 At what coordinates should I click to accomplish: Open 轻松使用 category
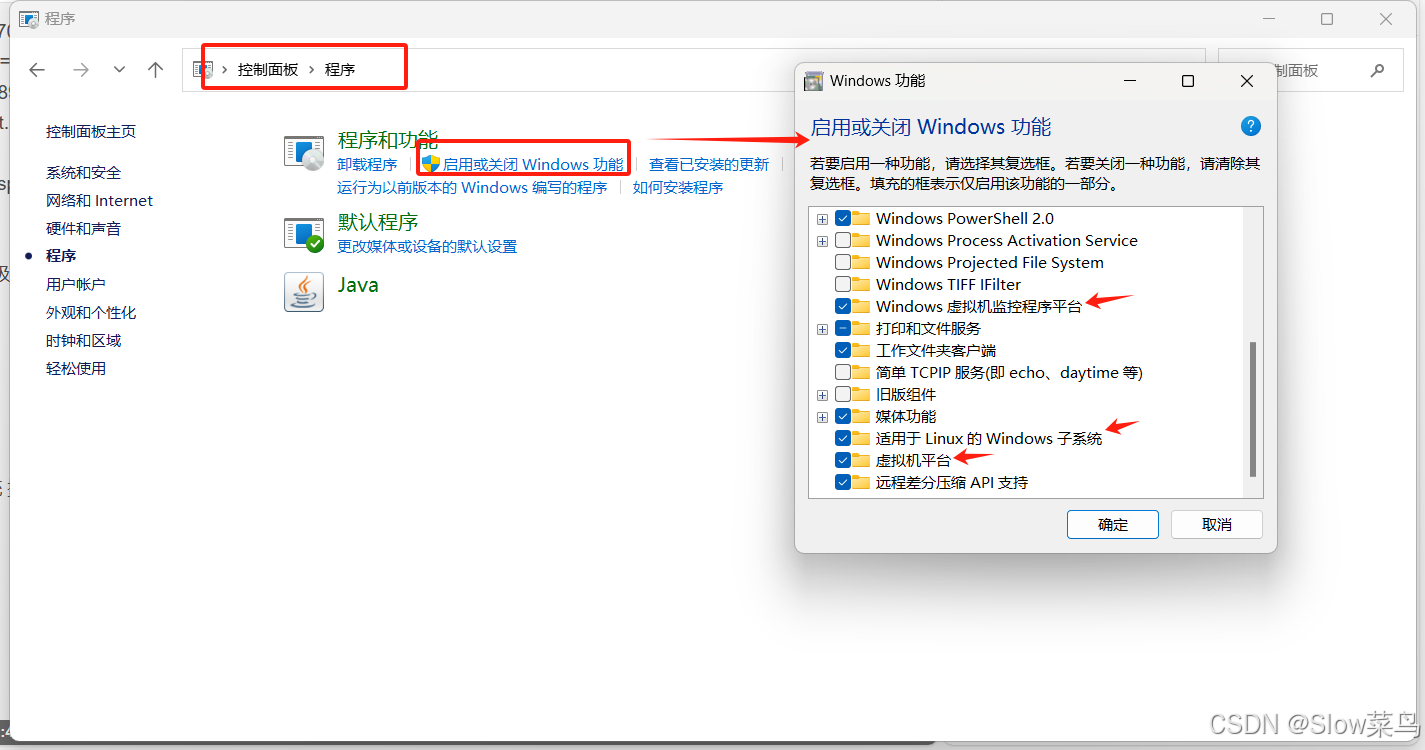(76, 368)
